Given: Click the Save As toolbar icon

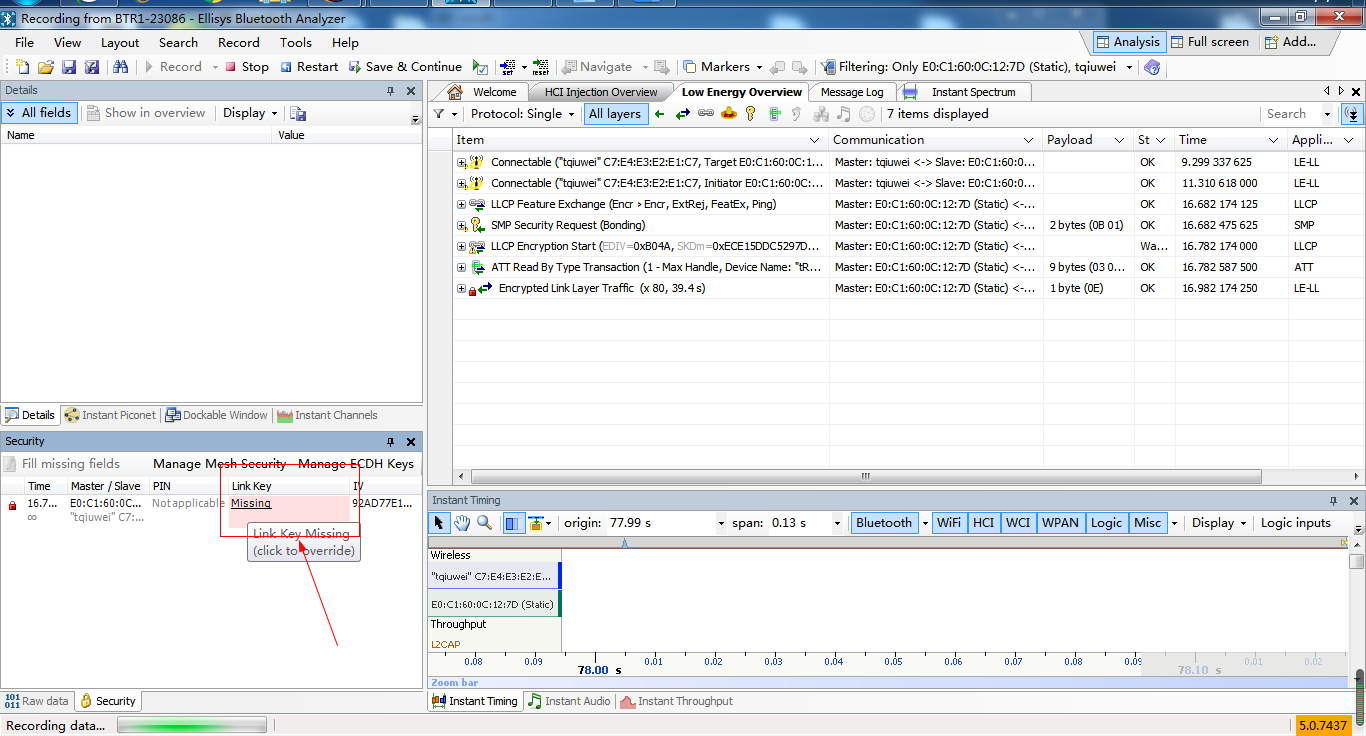Looking at the screenshot, I should click(92, 67).
